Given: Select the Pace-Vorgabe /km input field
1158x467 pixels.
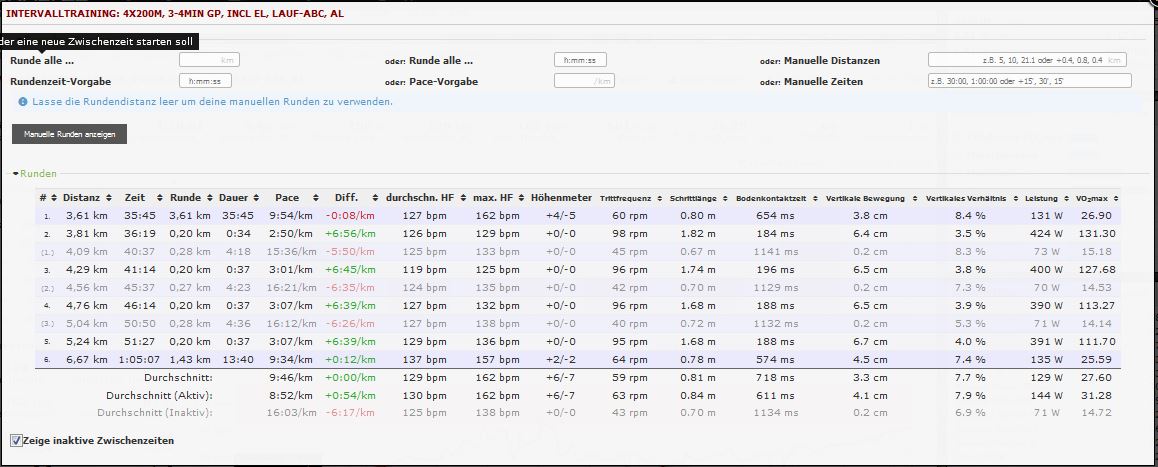Looking at the screenshot, I should 584,81.
